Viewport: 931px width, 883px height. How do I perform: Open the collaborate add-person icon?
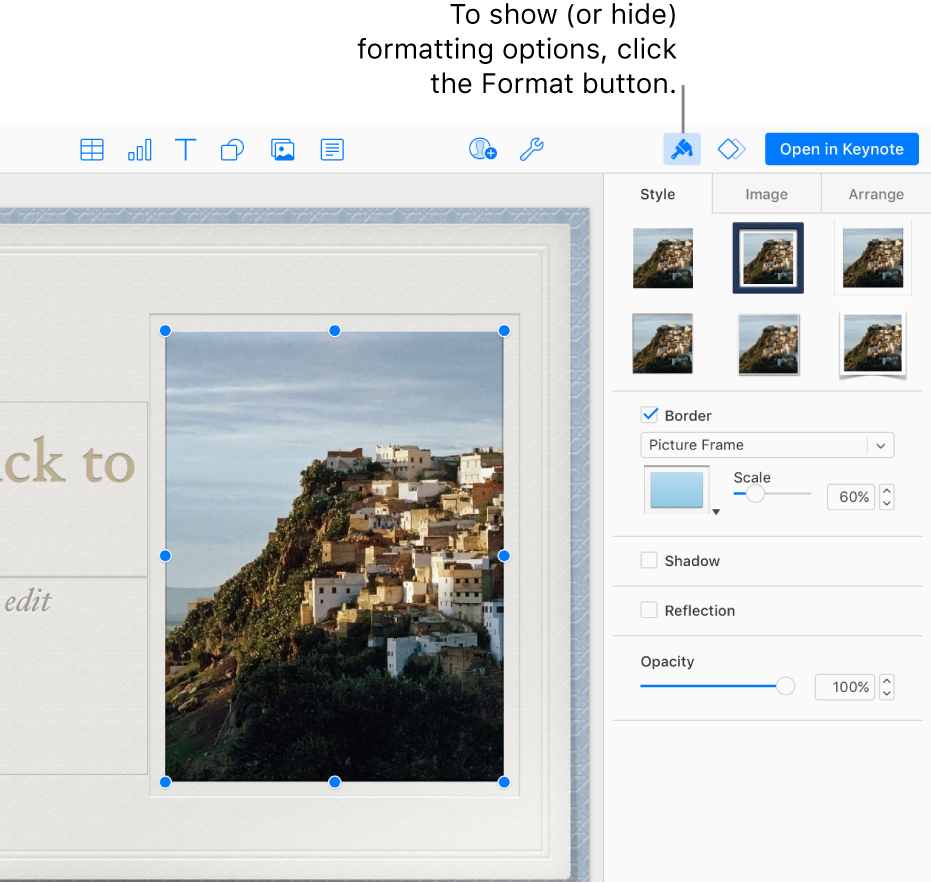[483, 150]
